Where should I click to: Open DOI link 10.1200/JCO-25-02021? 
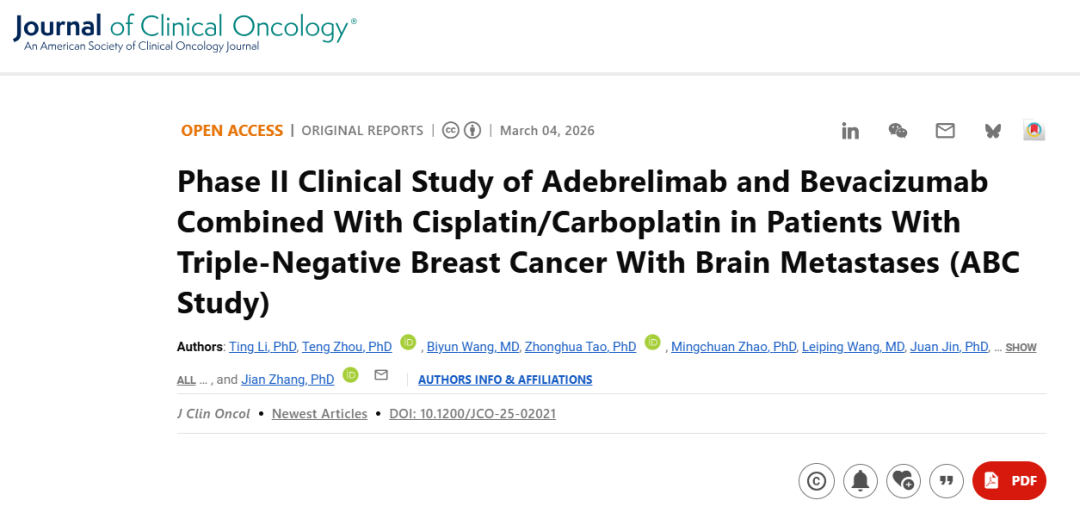(x=472, y=414)
